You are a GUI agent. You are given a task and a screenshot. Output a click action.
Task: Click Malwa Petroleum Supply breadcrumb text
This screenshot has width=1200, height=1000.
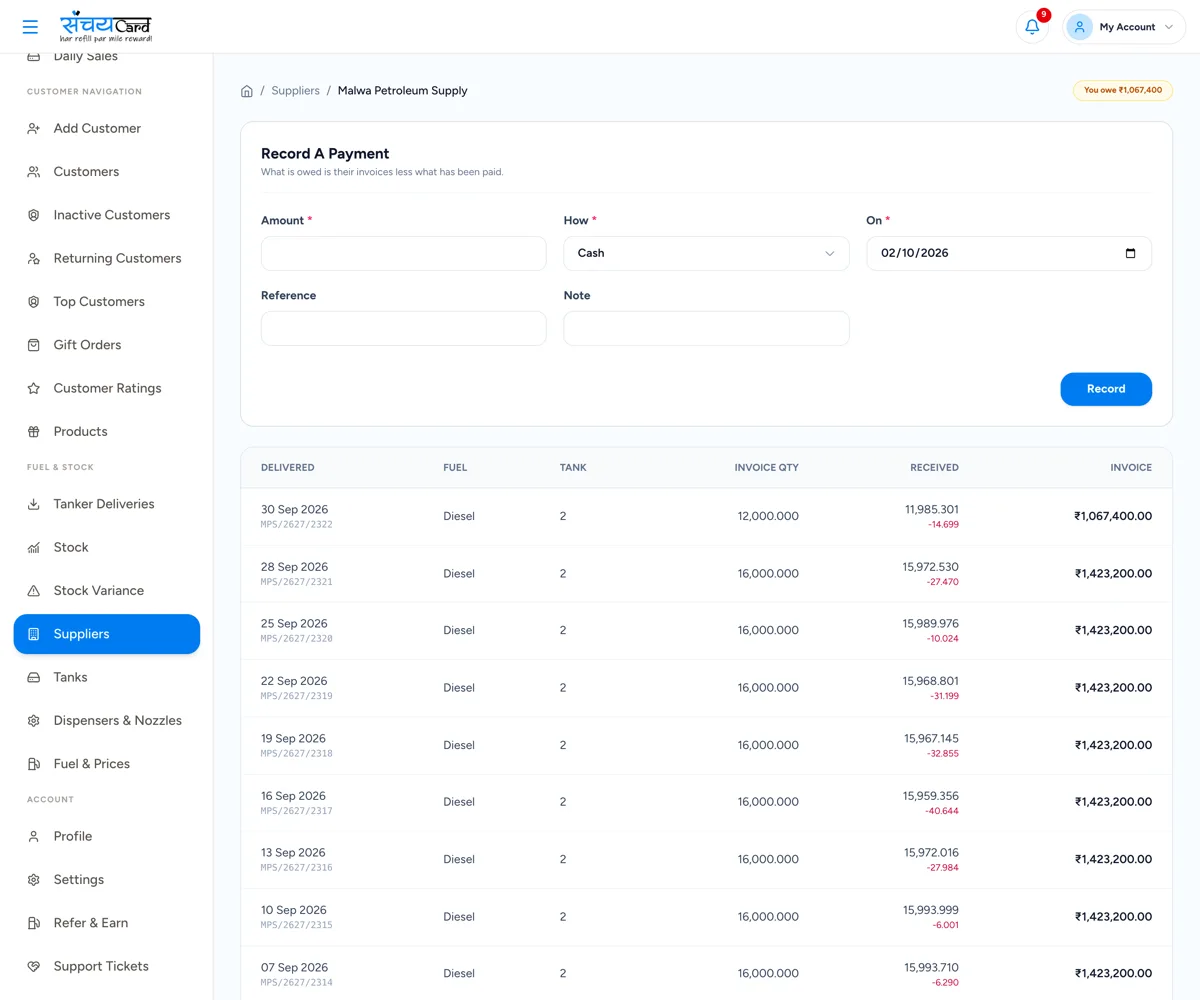tap(403, 91)
